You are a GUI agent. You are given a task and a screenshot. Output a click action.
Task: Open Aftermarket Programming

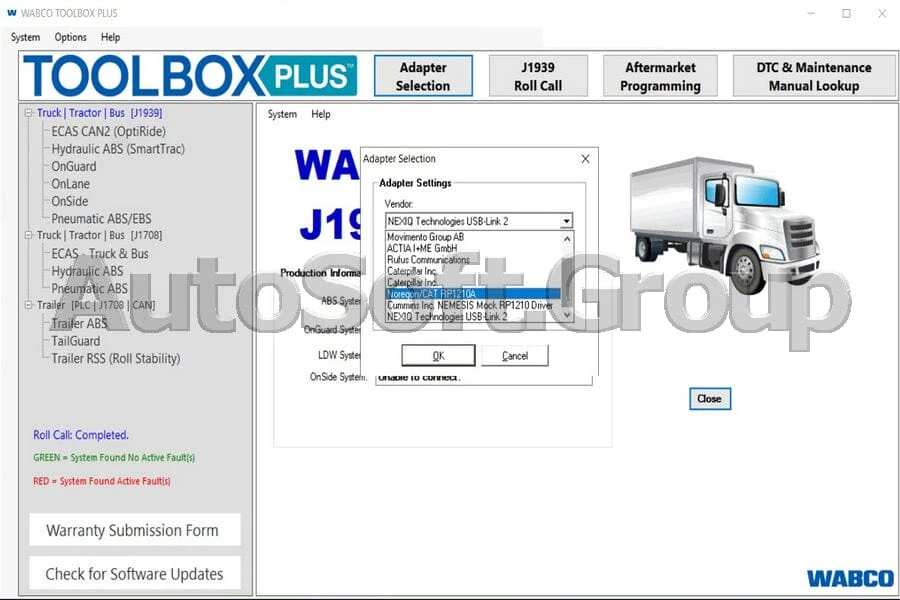[x=660, y=76]
